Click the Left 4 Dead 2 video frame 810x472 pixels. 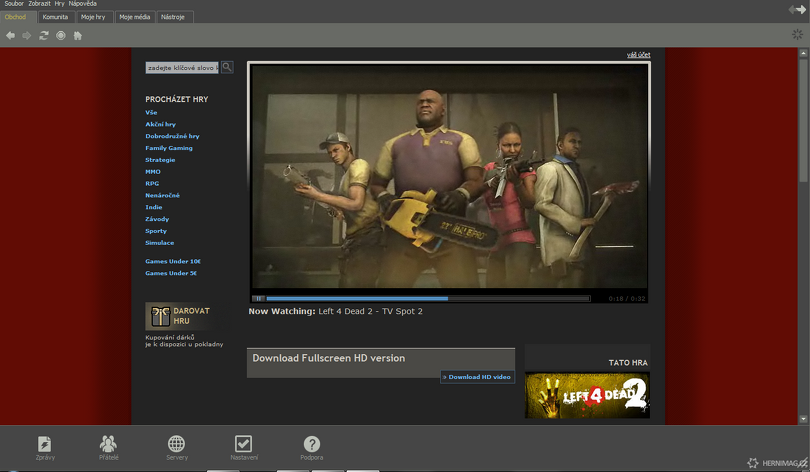point(449,176)
